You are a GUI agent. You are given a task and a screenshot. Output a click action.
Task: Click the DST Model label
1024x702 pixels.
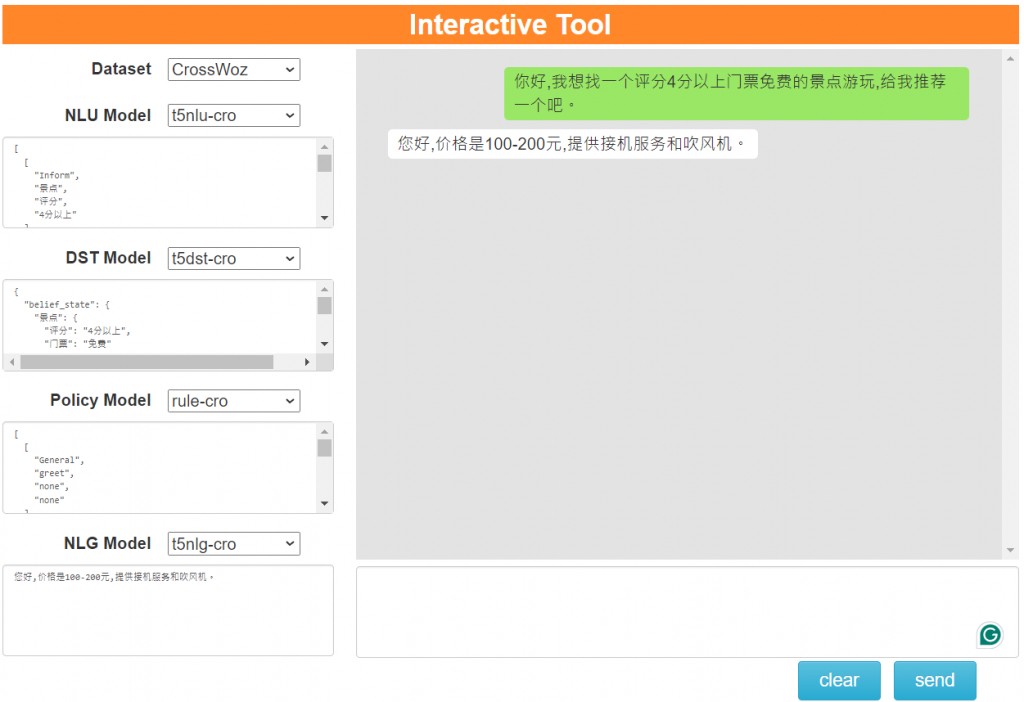(x=108, y=258)
